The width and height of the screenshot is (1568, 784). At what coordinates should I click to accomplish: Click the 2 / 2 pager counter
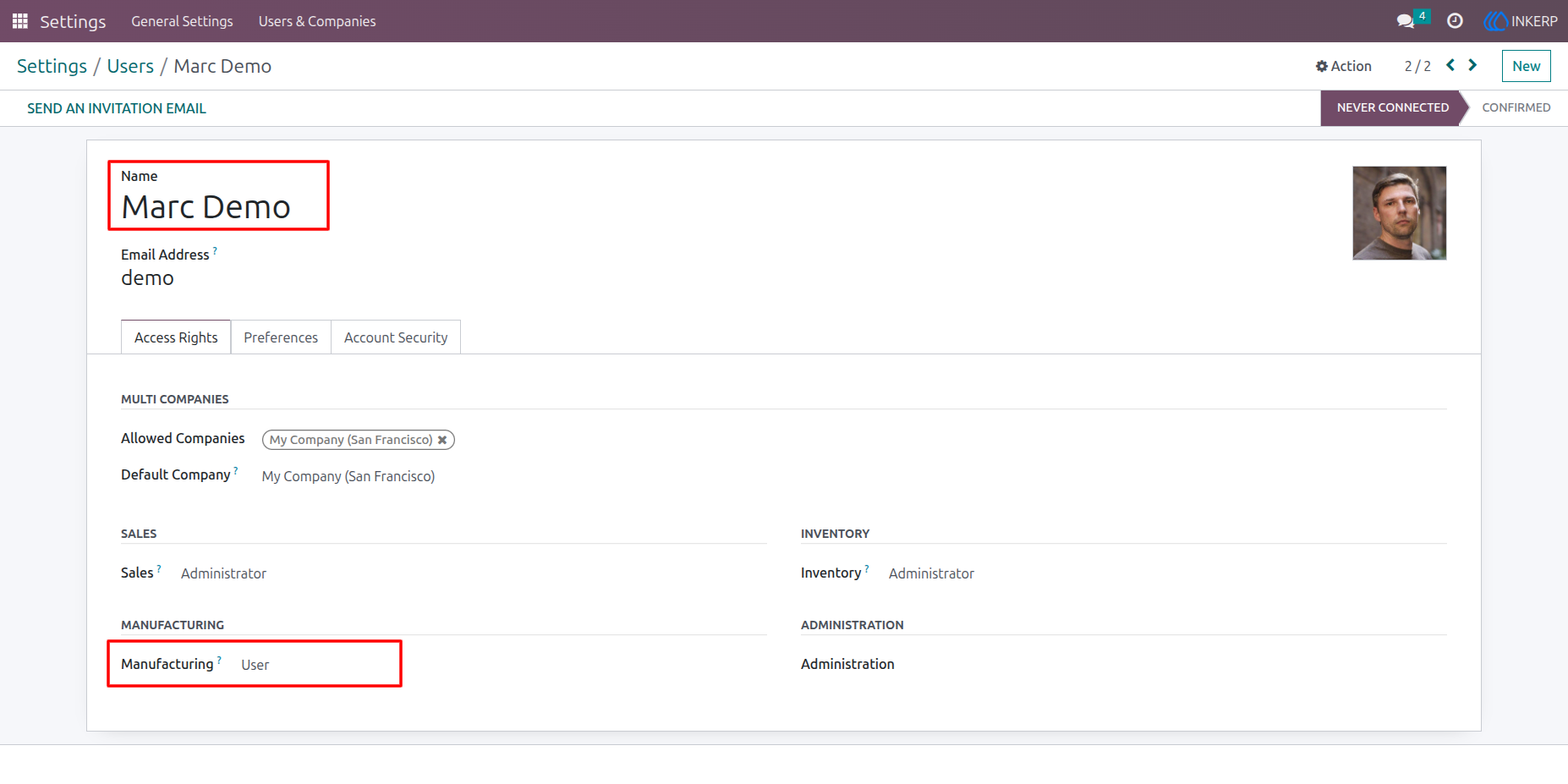[x=1417, y=66]
